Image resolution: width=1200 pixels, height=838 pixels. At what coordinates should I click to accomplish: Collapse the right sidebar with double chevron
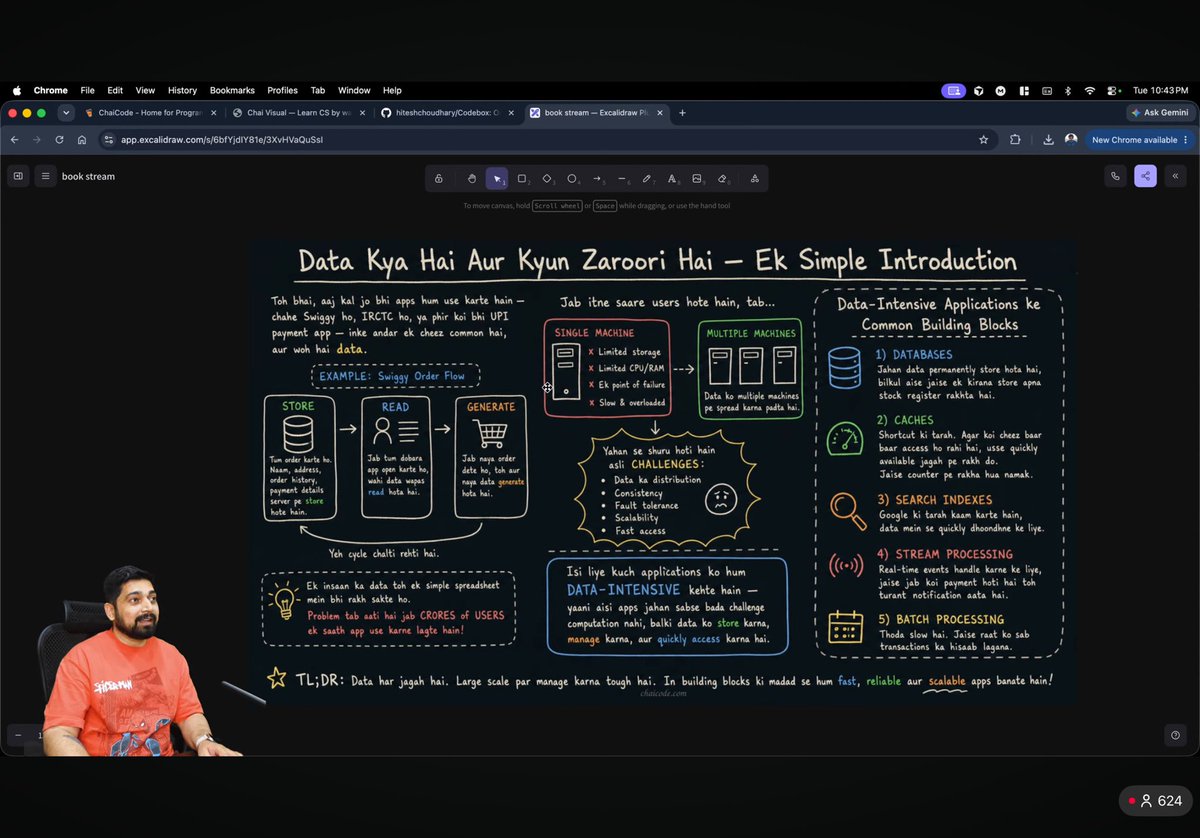coord(1175,176)
